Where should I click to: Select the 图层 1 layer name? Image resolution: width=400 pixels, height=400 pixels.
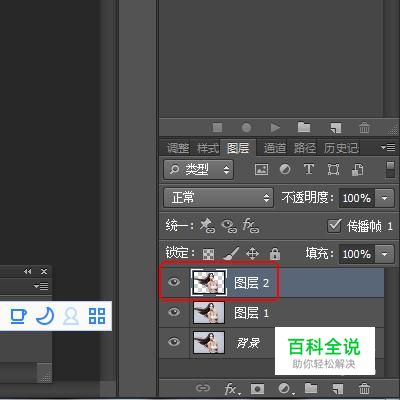(x=252, y=313)
